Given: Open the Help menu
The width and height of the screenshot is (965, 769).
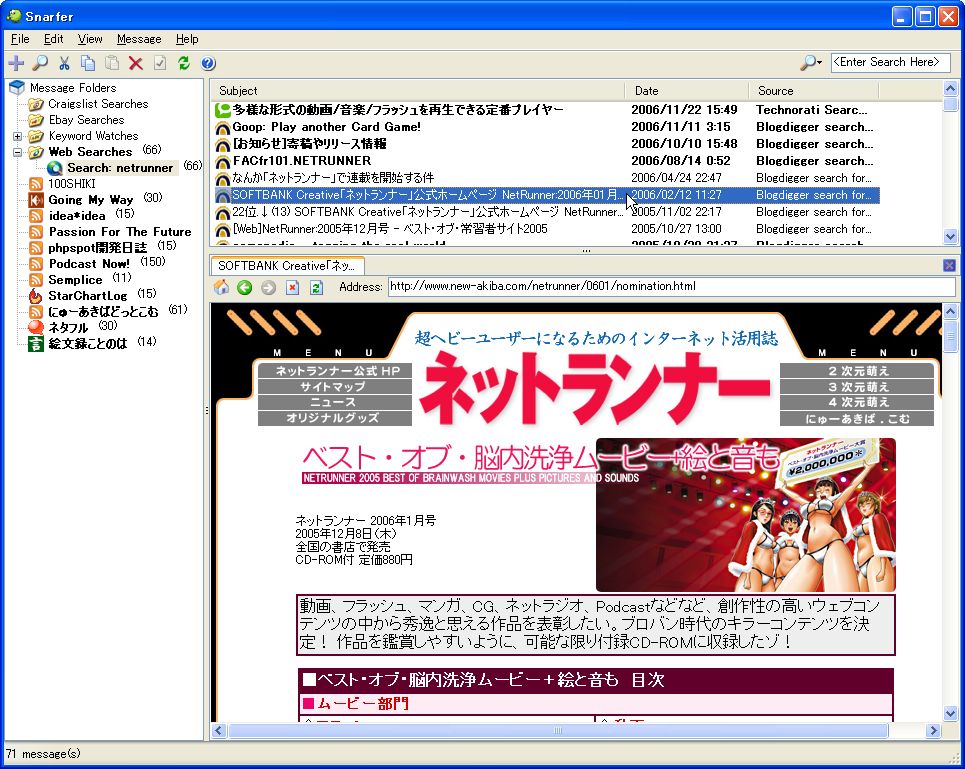Looking at the screenshot, I should [x=187, y=39].
